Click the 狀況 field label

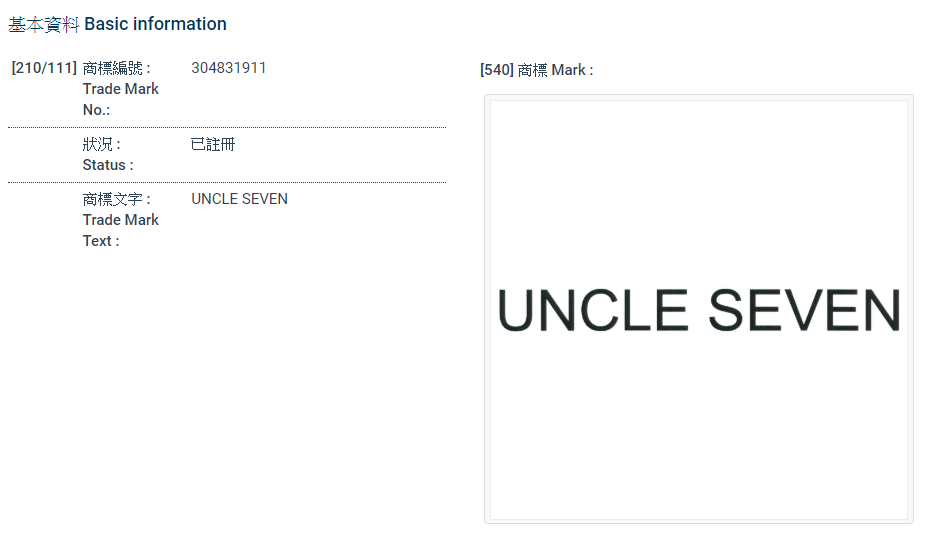101,144
